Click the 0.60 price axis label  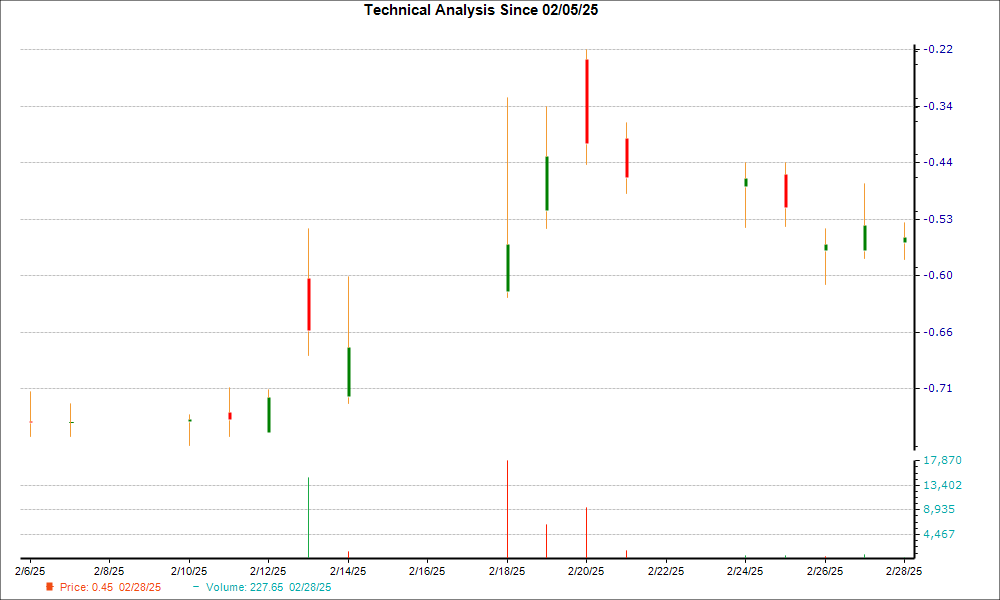tap(941, 275)
